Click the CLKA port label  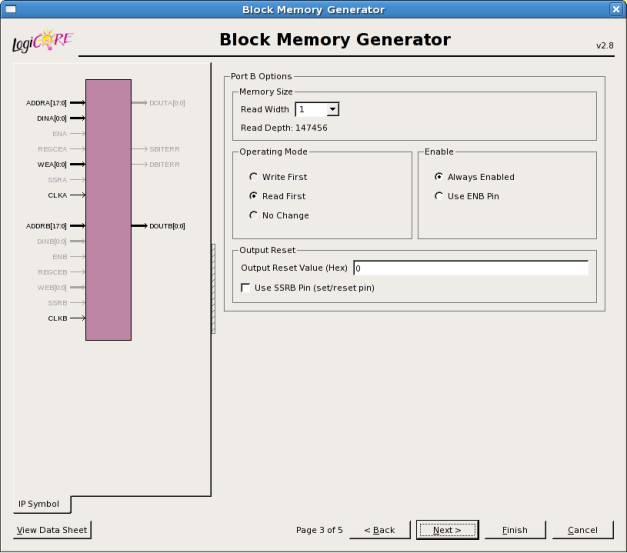coord(57,195)
